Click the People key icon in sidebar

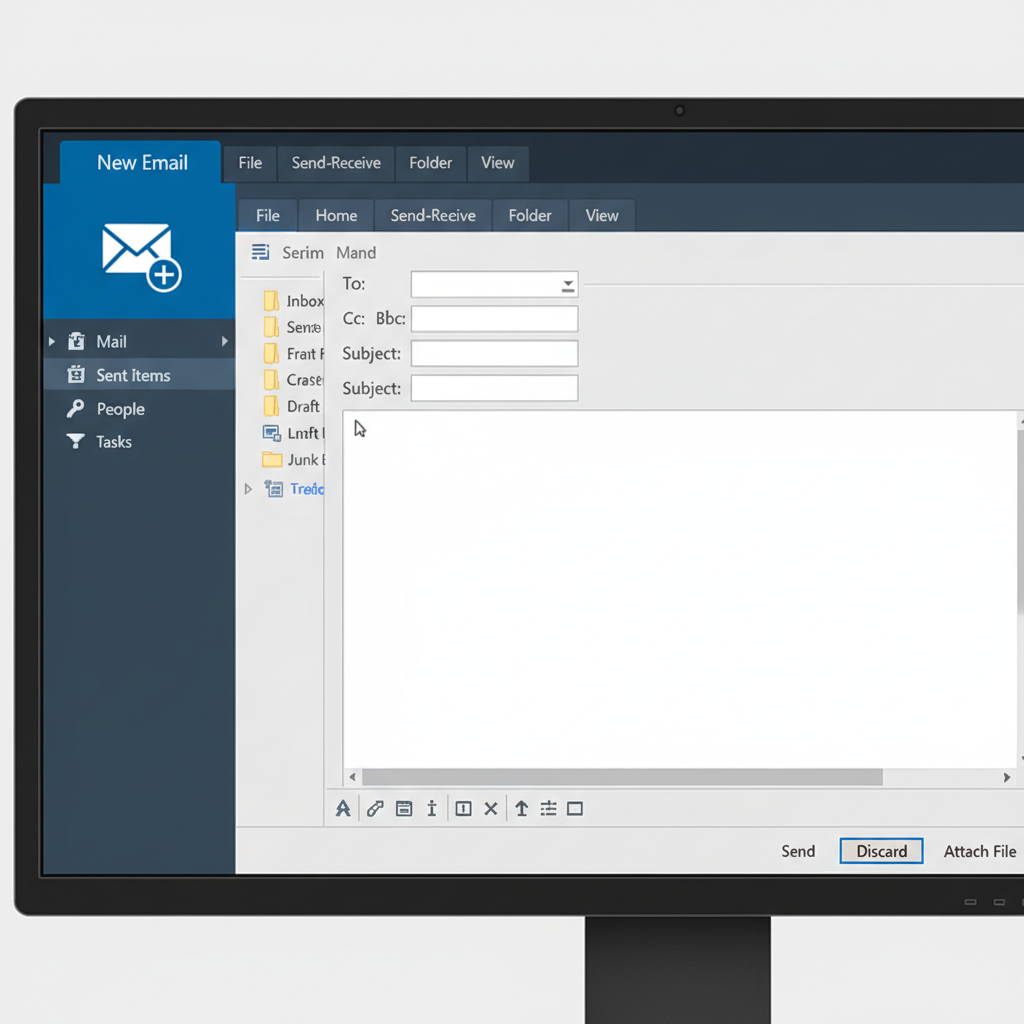pos(75,409)
